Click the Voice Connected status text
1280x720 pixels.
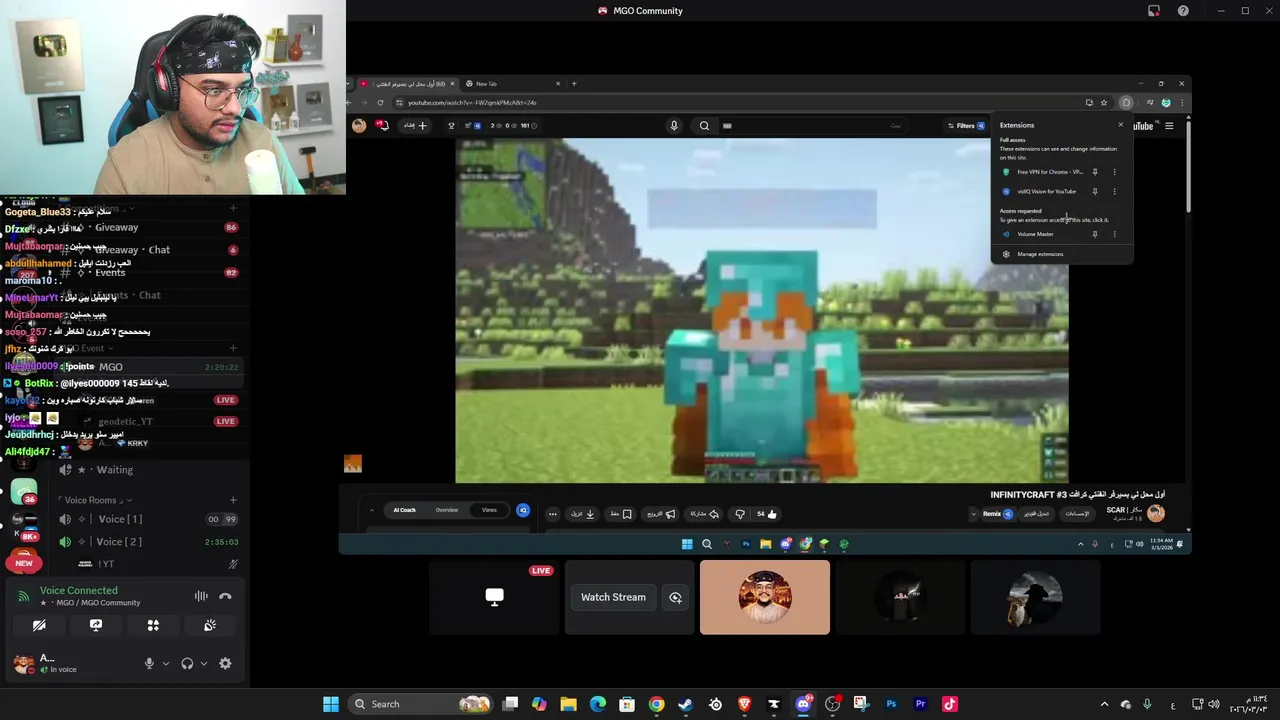point(79,590)
